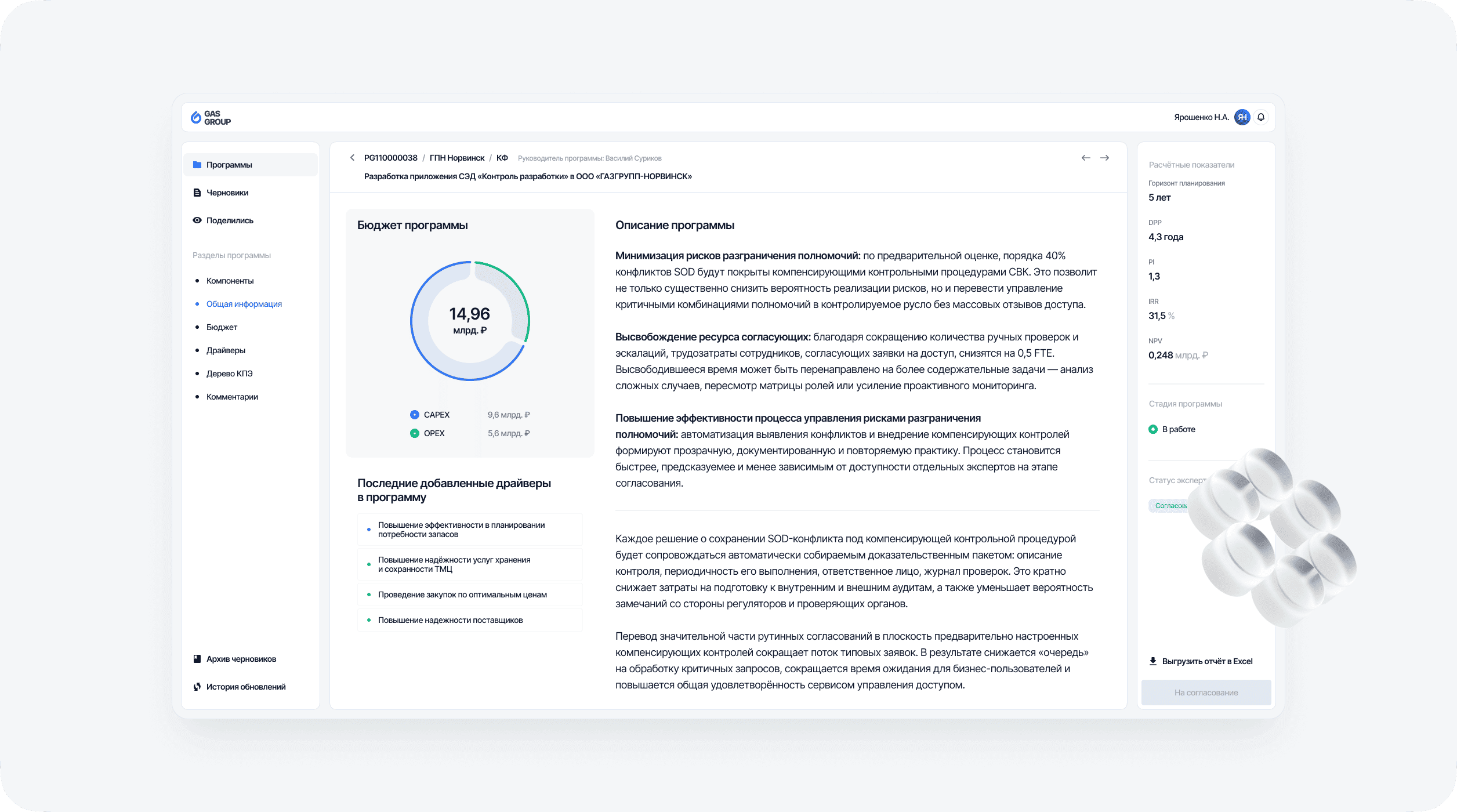1457x812 pixels.
Task: Open the ЯН user avatar
Action: [x=1242, y=117]
